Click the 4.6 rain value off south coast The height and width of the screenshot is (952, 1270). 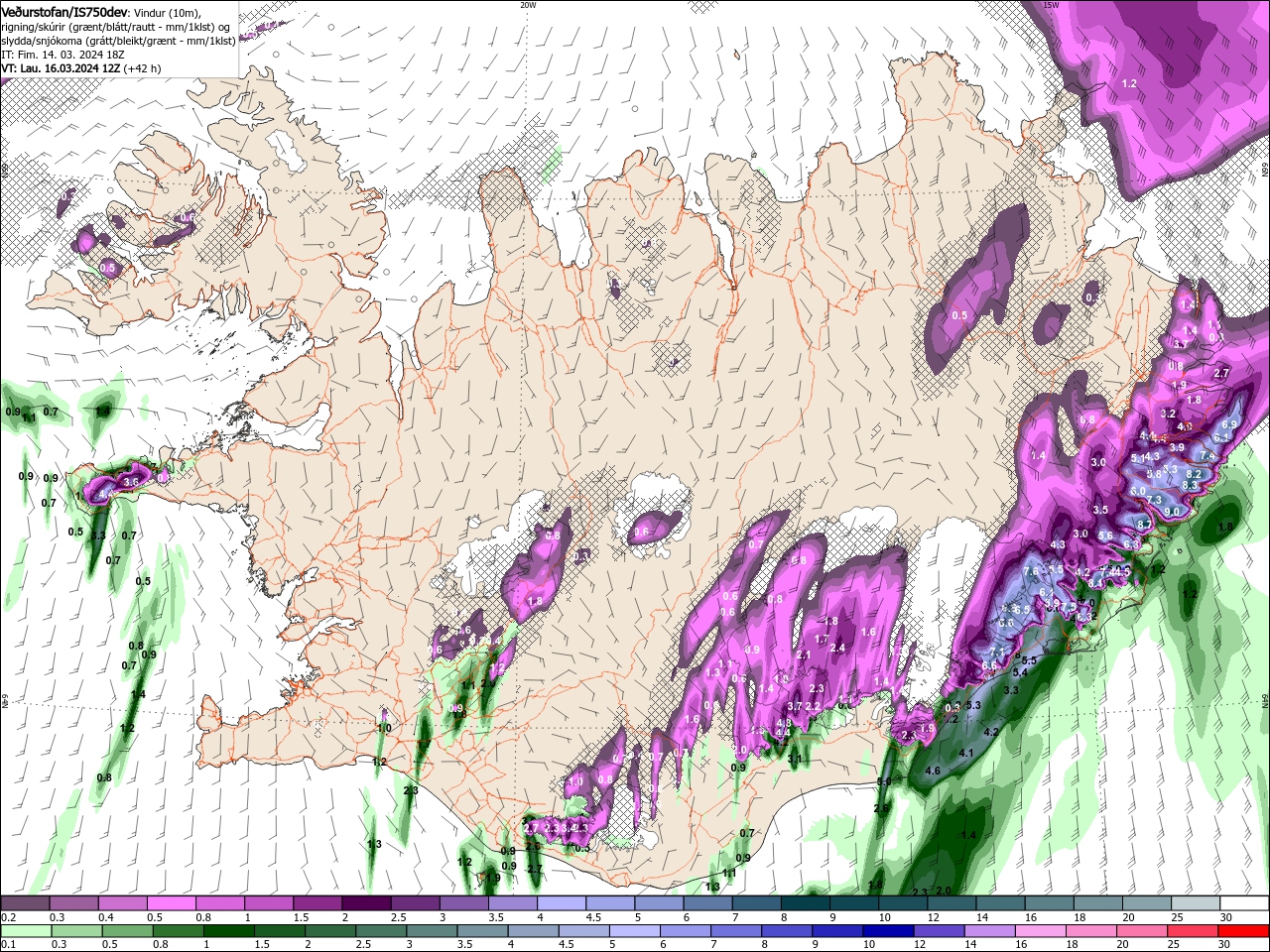pyautogui.click(x=932, y=771)
